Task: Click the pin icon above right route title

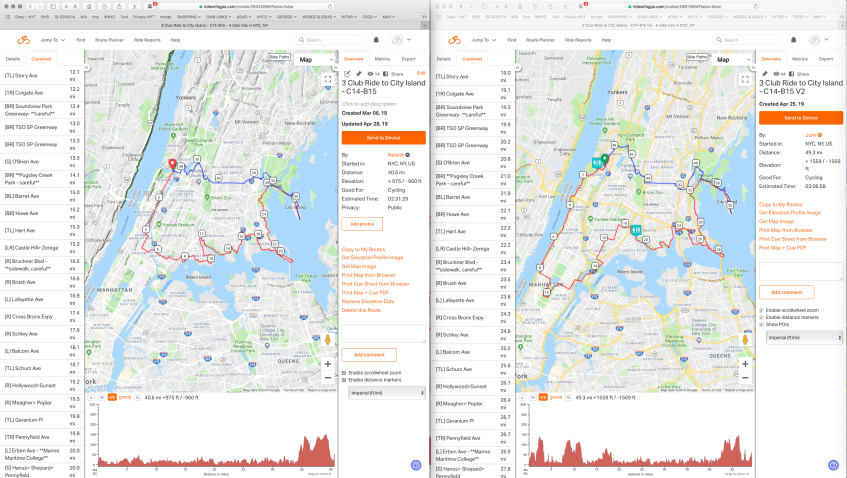Action: pyautogui.click(x=763, y=73)
